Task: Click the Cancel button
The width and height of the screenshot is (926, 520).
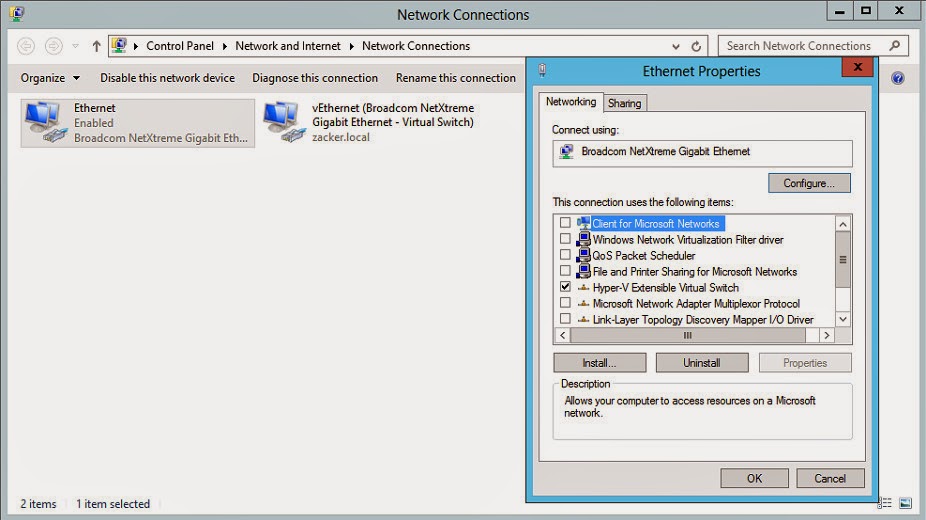Action: 830,478
